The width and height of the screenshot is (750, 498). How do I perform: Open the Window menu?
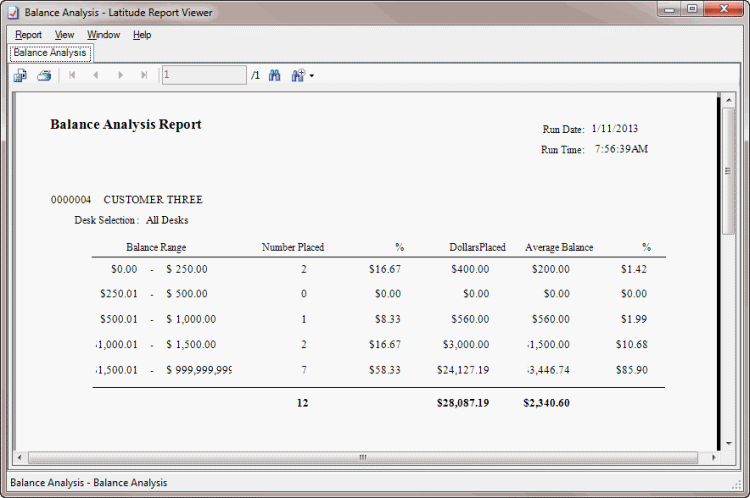(x=103, y=35)
